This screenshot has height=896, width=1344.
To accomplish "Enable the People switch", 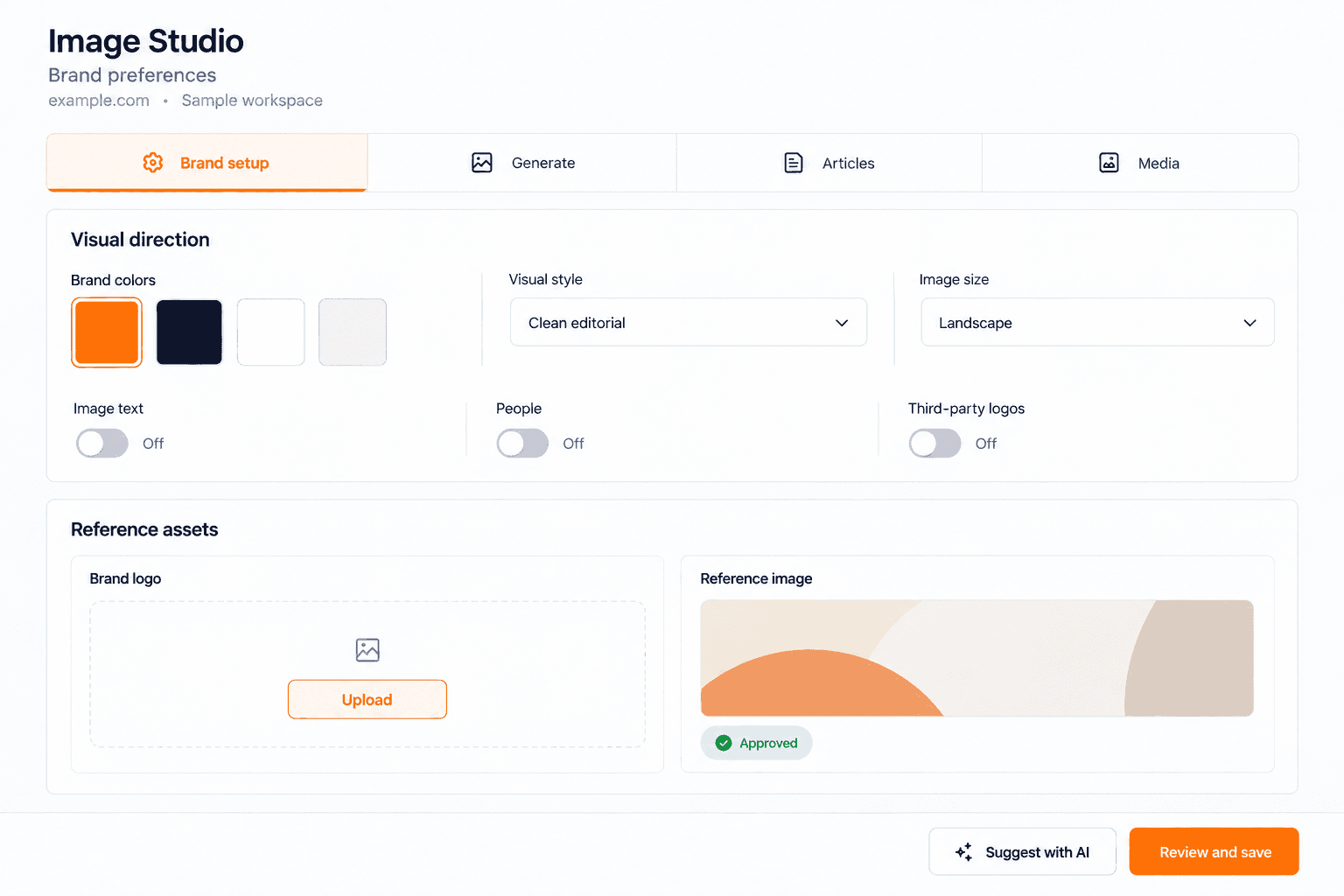I will (522, 444).
